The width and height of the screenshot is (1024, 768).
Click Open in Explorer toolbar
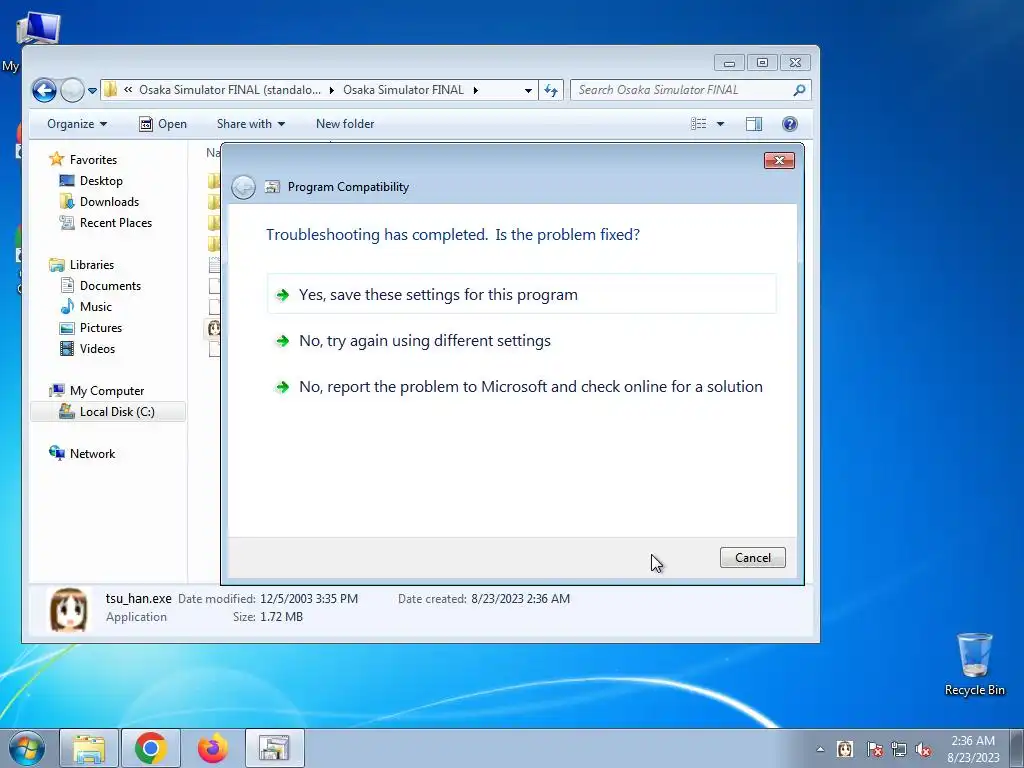(163, 124)
